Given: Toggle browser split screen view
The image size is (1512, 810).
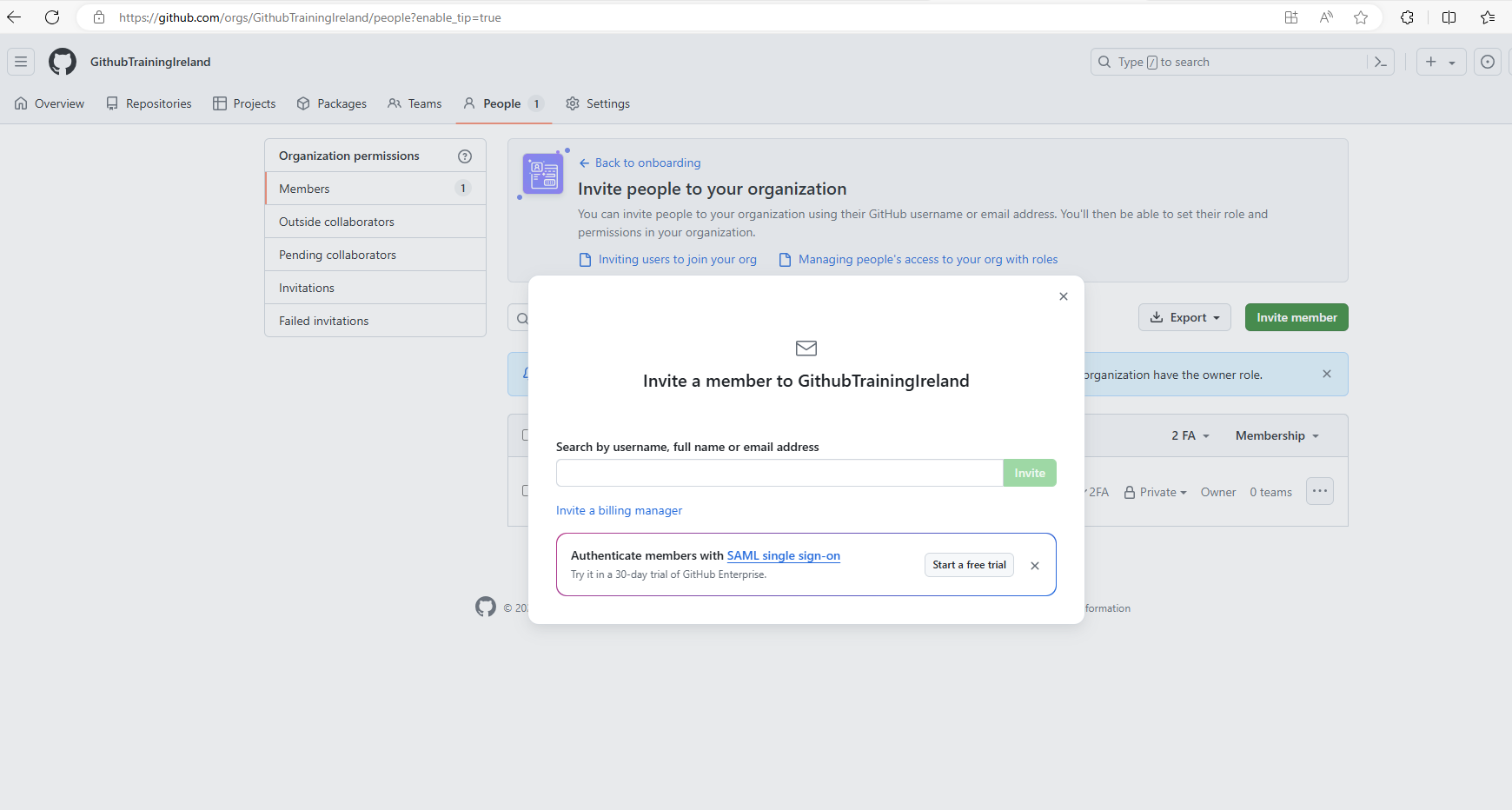Looking at the screenshot, I should pyautogui.click(x=1449, y=17).
